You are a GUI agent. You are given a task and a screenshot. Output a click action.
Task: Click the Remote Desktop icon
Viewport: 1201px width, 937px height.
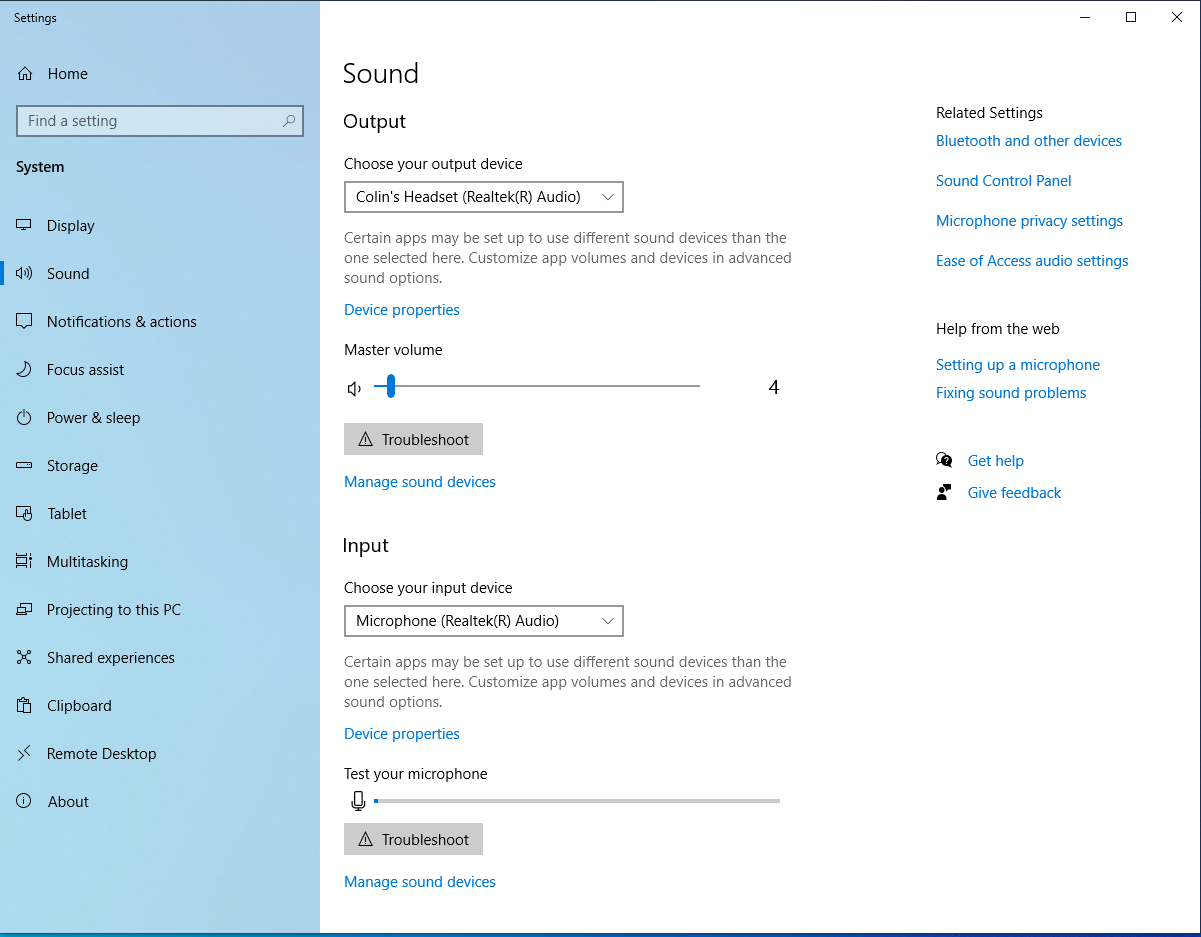pyautogui.click(x=25, y=754)
